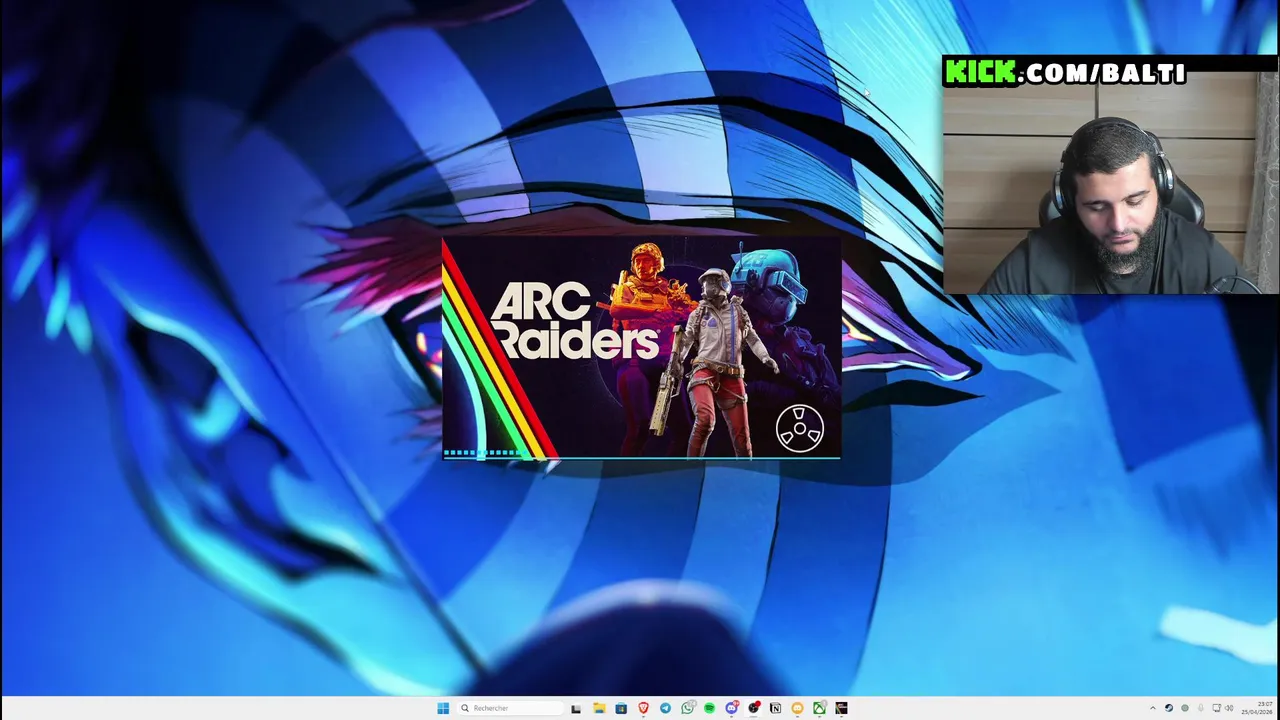Open Steam from the system tray
This screenshot has width=1280, height=720.
pyautogui.click(x=1169, y=708)
